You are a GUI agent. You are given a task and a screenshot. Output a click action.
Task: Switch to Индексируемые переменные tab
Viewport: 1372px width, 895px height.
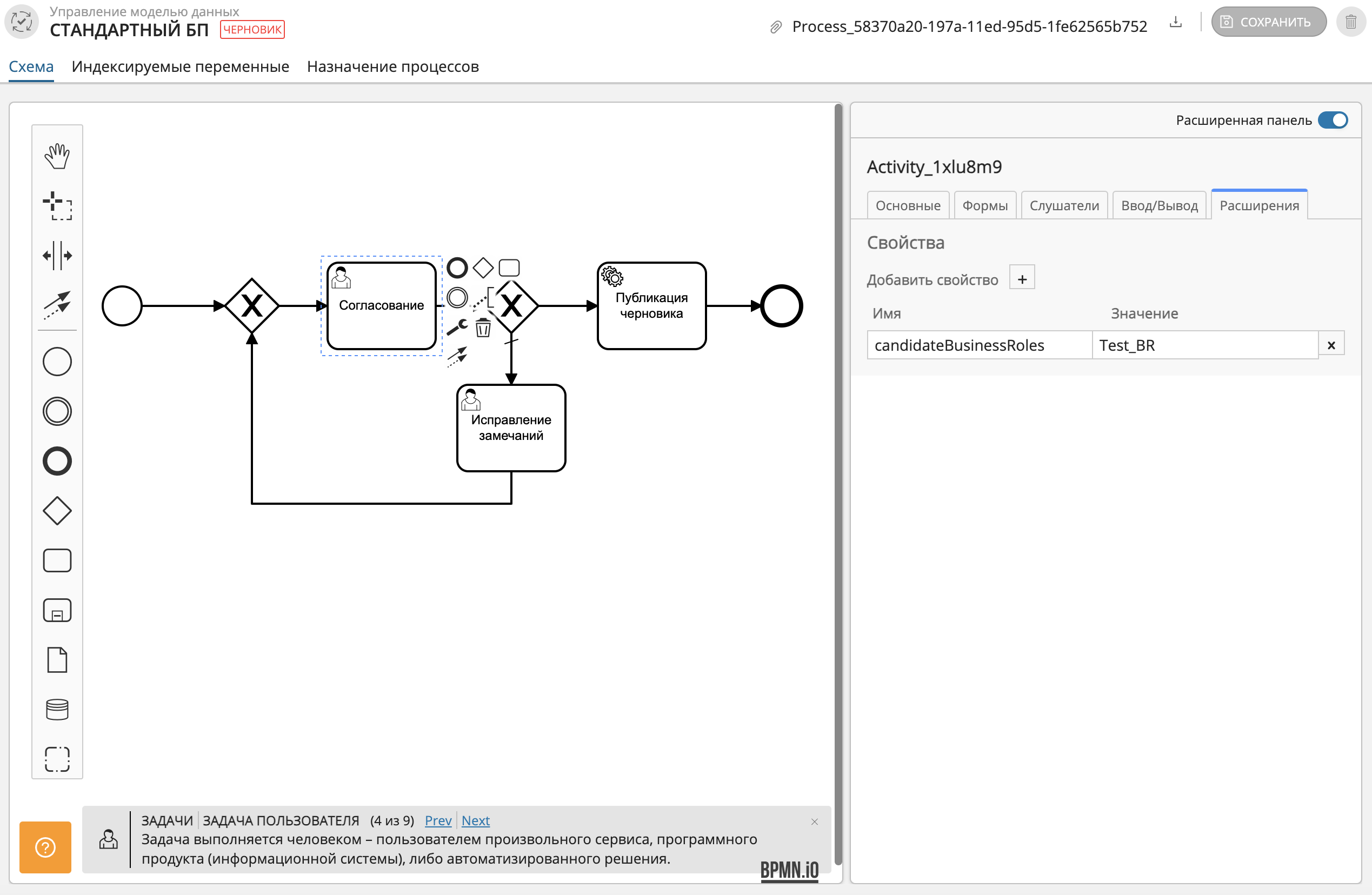pyautogui.click(x=180, y=67)
